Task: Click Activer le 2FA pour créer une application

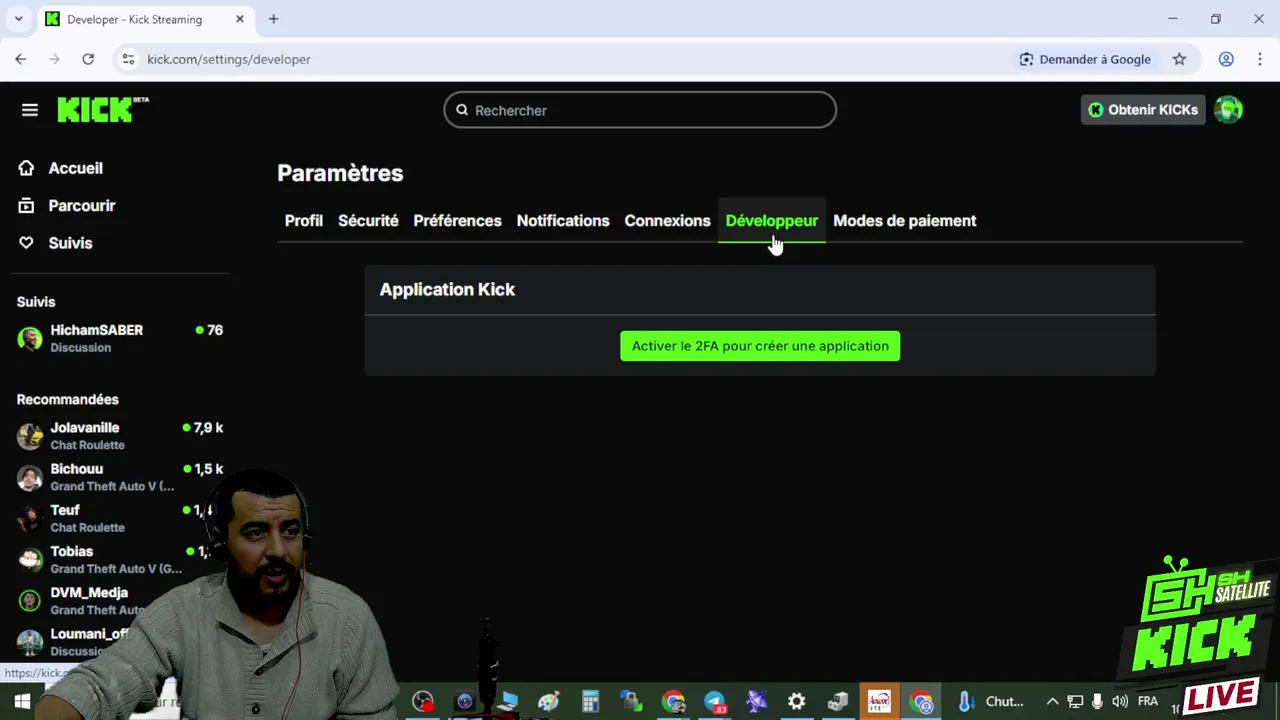Action: (x=760, y=346)
